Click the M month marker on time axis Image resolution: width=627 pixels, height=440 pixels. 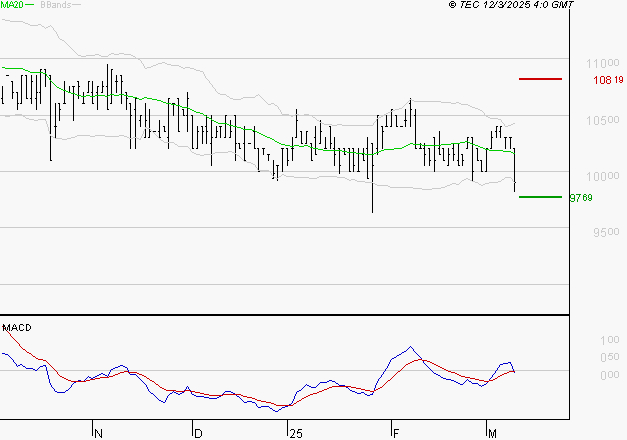(x=492, y=433)
